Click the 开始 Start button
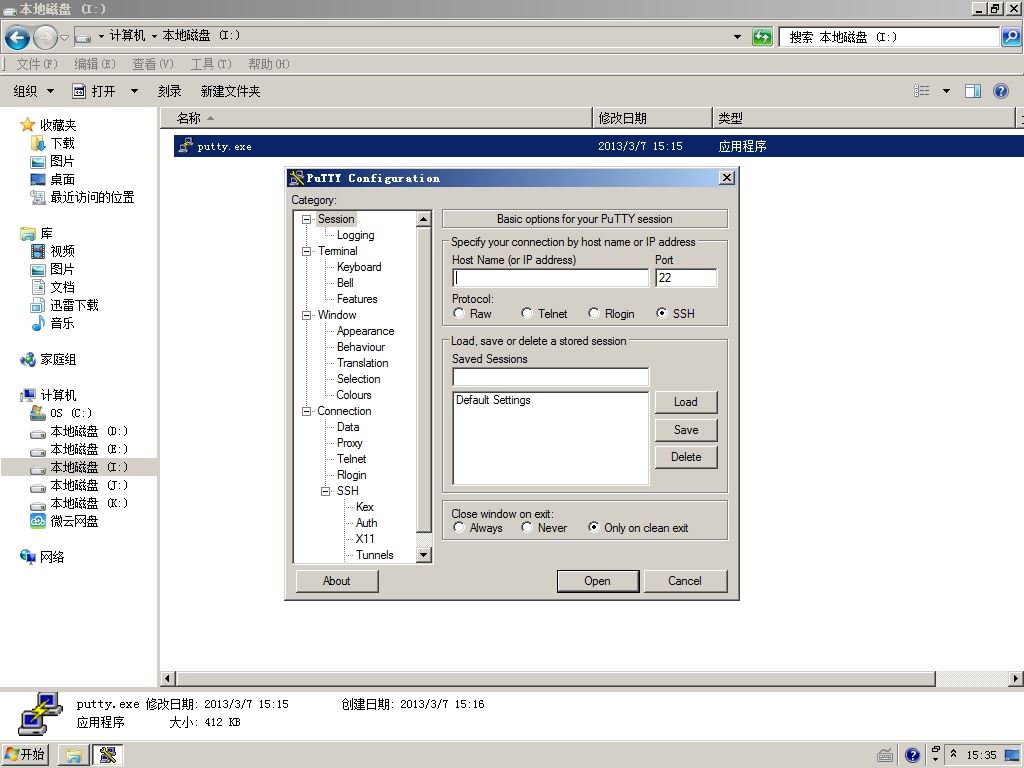This screenshot has width=1024, height=768. tap(25, 755)
